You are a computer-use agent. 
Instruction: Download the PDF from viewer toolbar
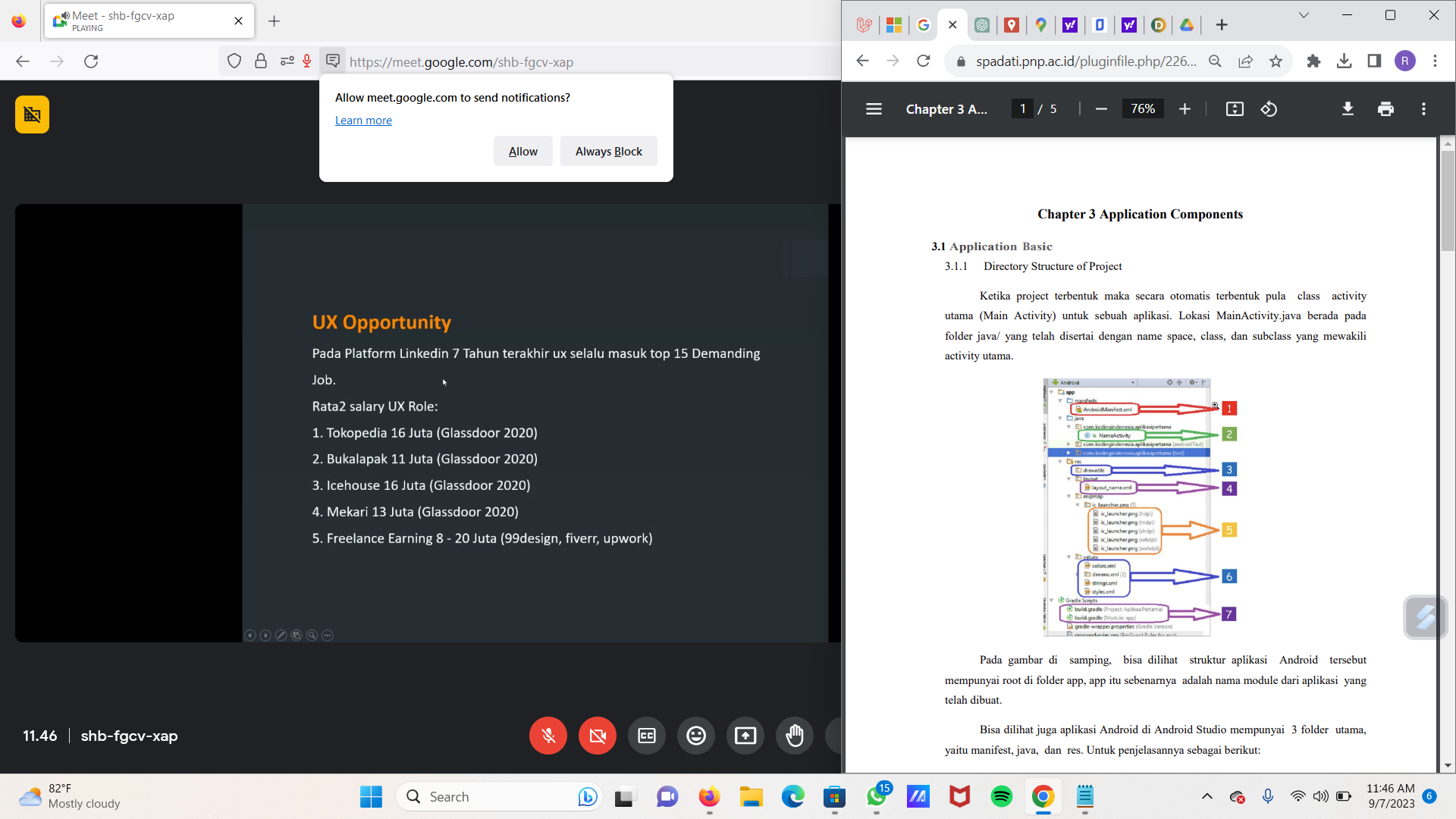click(1348, 109)
